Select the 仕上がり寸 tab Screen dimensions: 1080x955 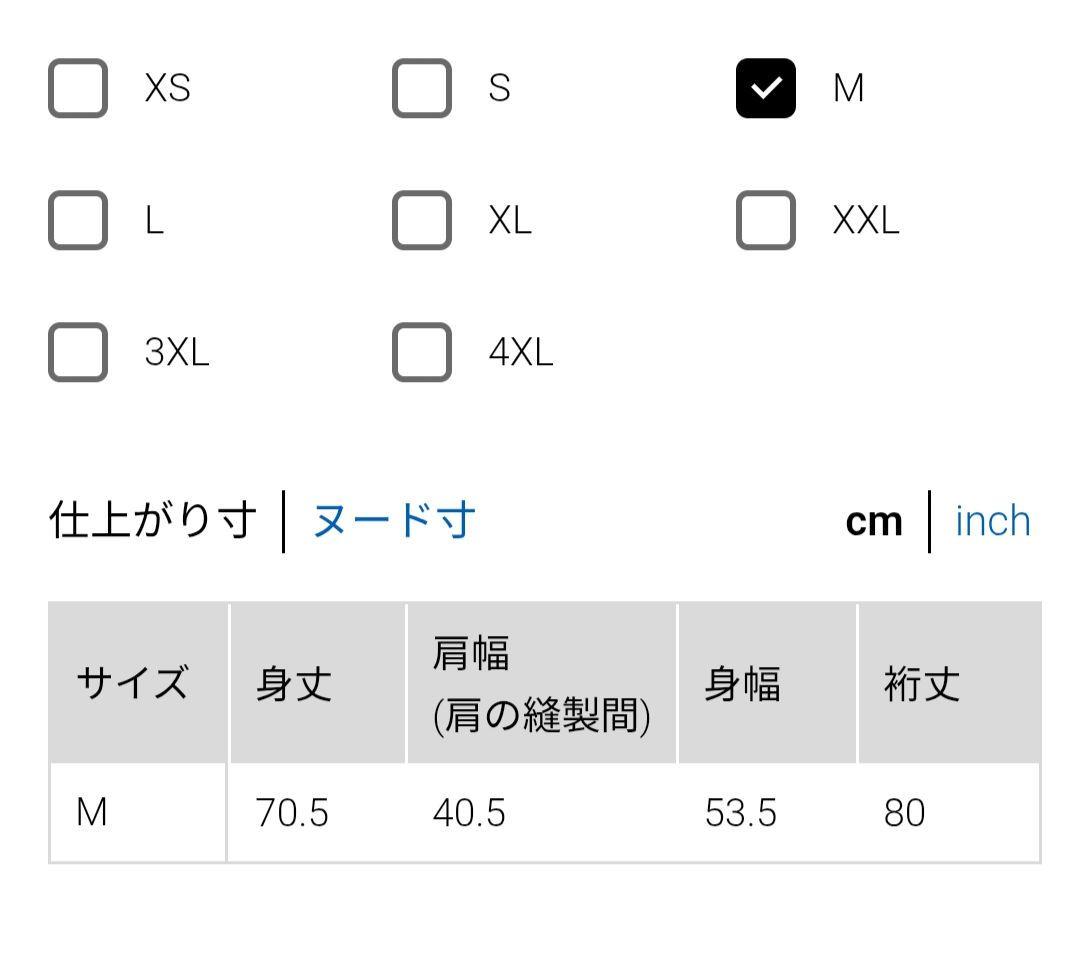click(x=153, y=520)
